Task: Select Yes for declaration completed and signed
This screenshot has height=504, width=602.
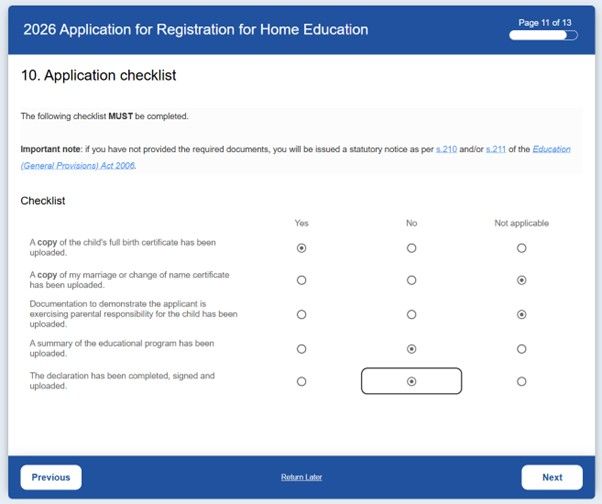Action: point(302,381)
